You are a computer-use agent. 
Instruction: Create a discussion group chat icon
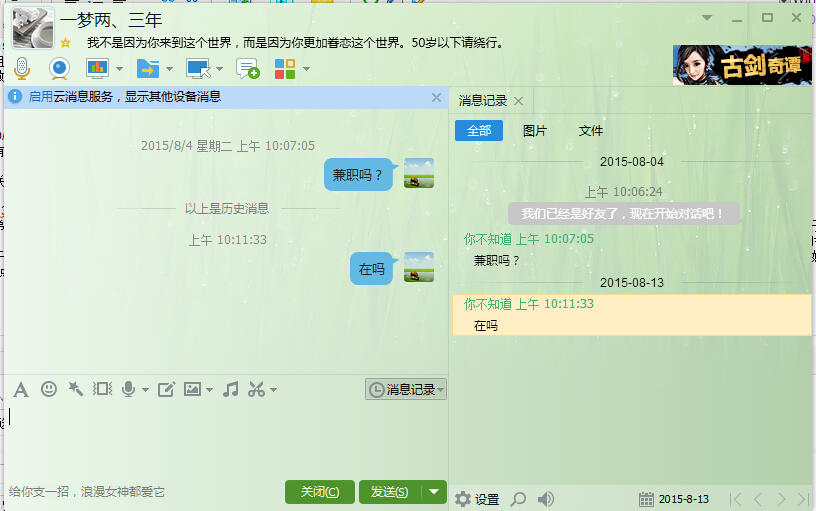pos(247,68)
